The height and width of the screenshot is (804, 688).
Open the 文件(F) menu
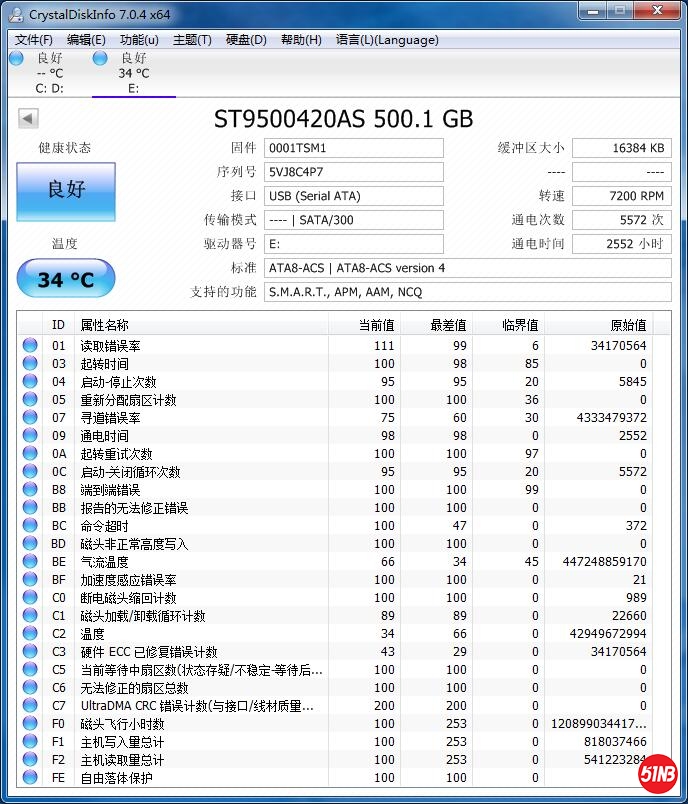(x=34, y=40)
